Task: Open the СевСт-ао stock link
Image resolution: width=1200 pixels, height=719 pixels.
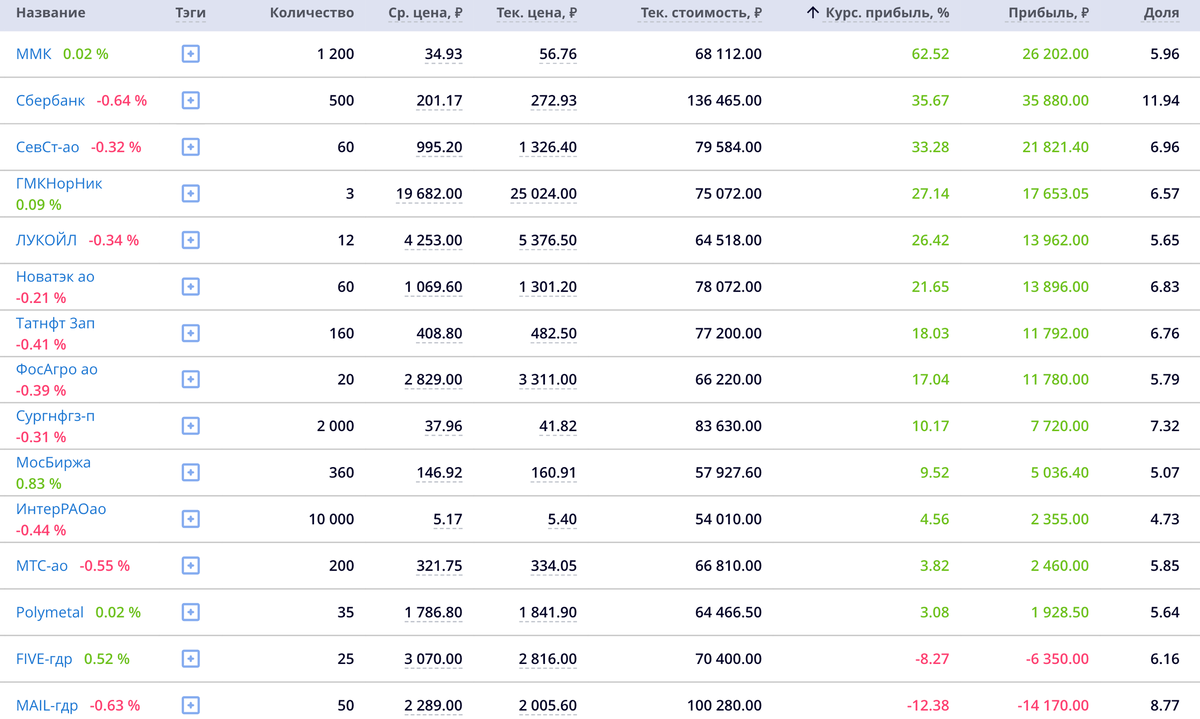Action: [47, 147]
